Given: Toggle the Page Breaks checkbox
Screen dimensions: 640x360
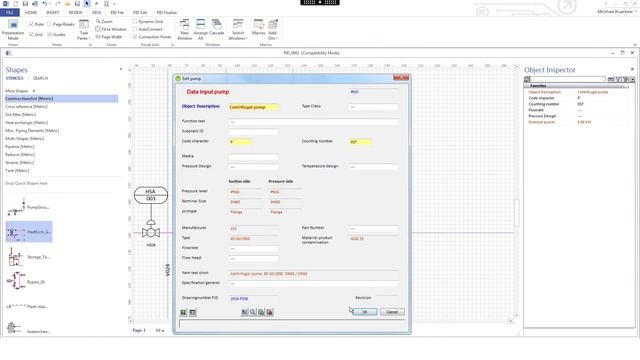Looking at the screenshot, I should (x=50, y=24).
